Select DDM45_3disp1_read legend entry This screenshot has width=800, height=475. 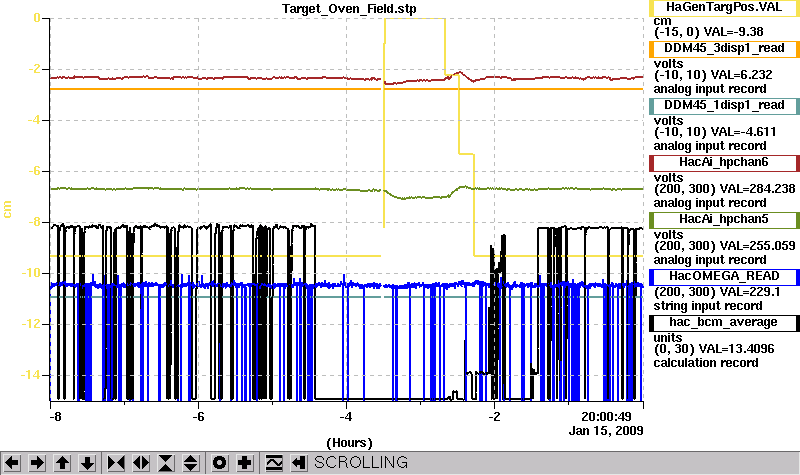[724, 48]
